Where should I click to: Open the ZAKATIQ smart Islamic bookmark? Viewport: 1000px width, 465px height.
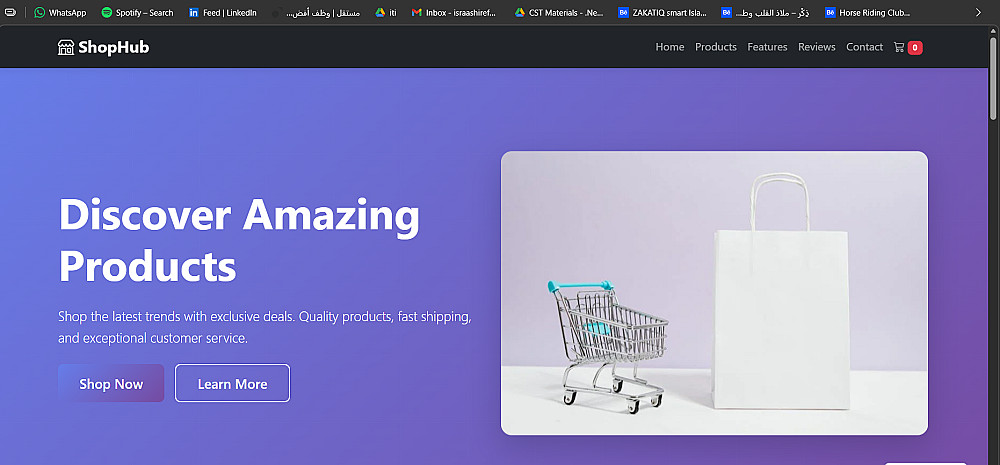[663, 12]
